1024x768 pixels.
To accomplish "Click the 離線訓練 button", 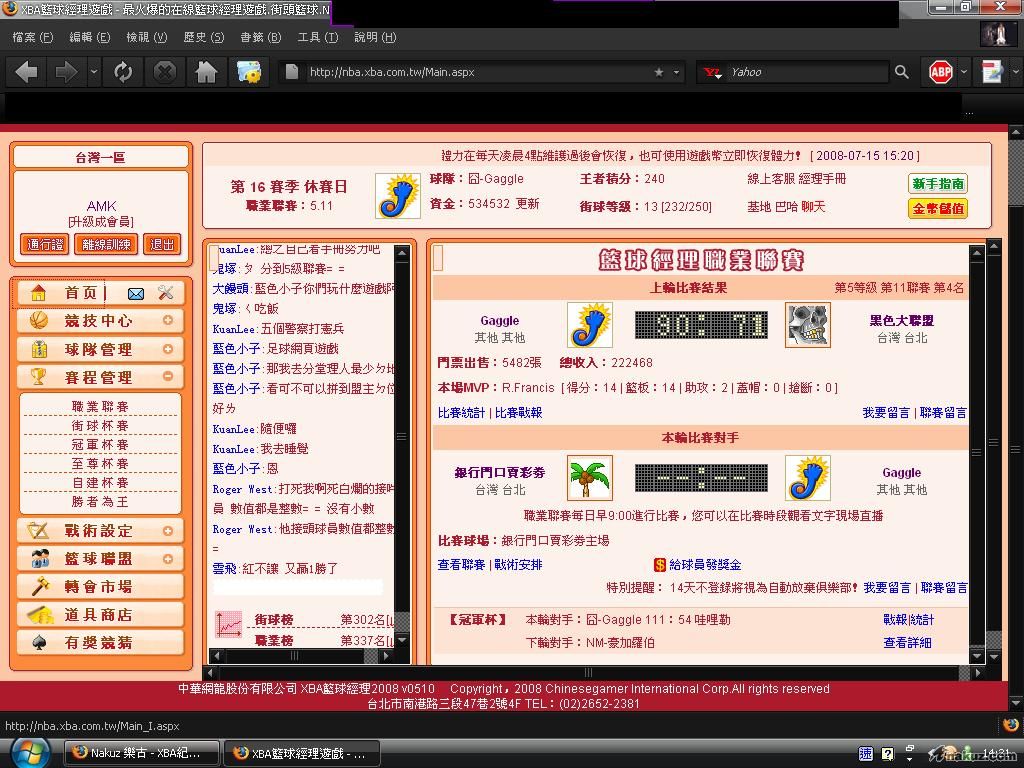I will [106, 244].
